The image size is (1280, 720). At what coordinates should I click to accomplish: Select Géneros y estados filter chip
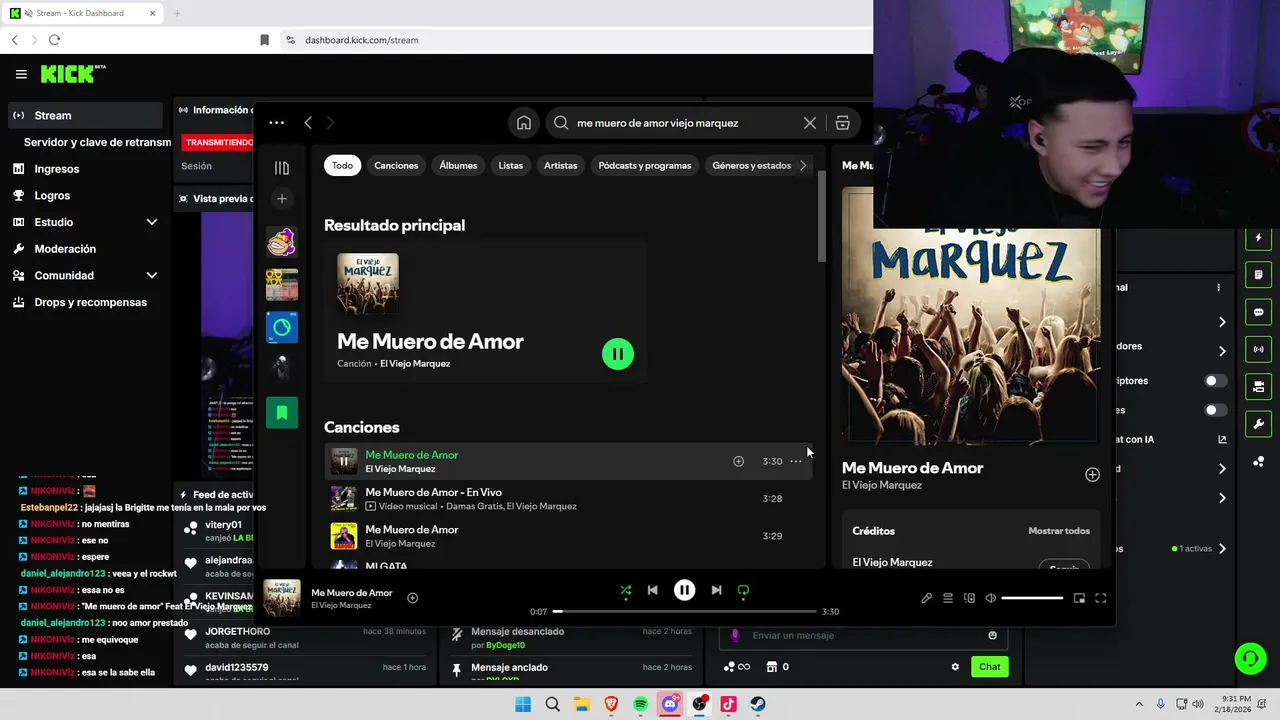(752, 165)
